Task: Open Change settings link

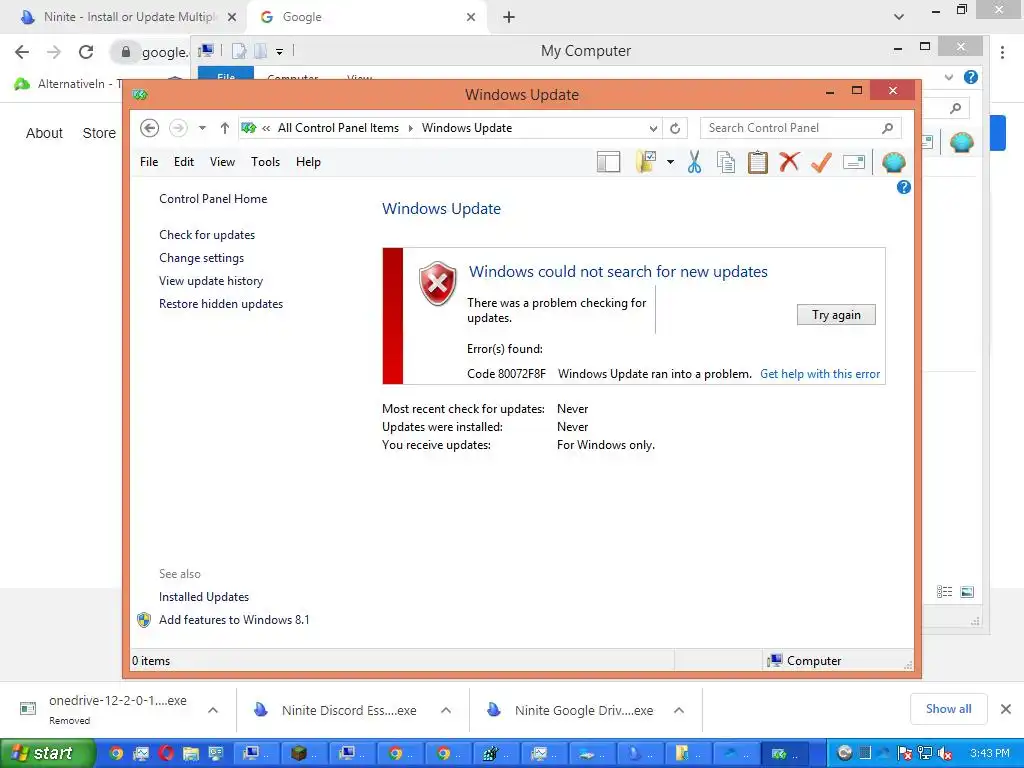Action: coord(201,258)
